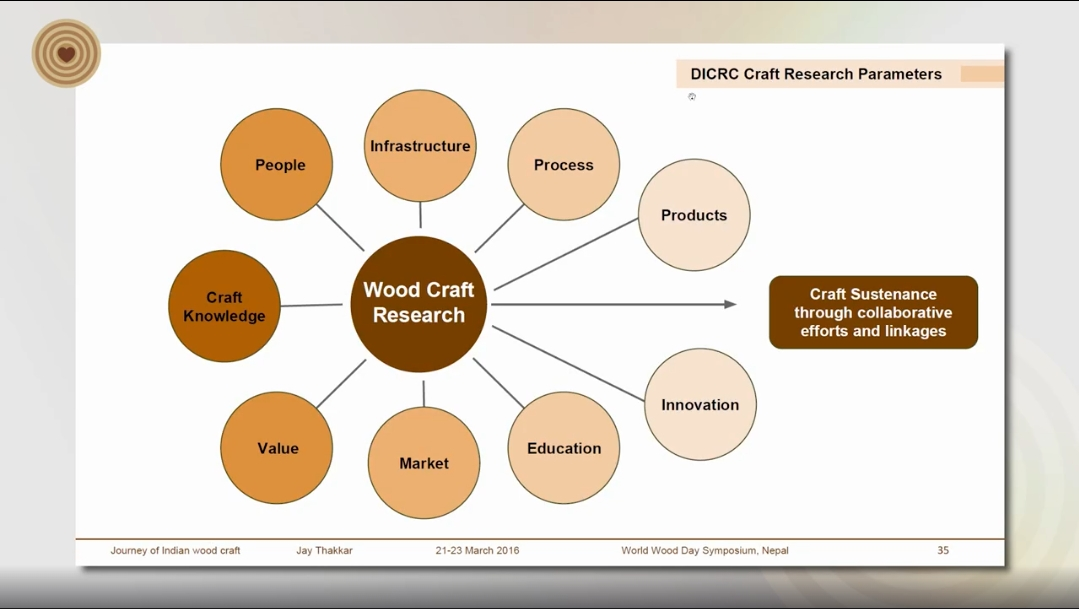Click the slide number 35

(942, 550)
